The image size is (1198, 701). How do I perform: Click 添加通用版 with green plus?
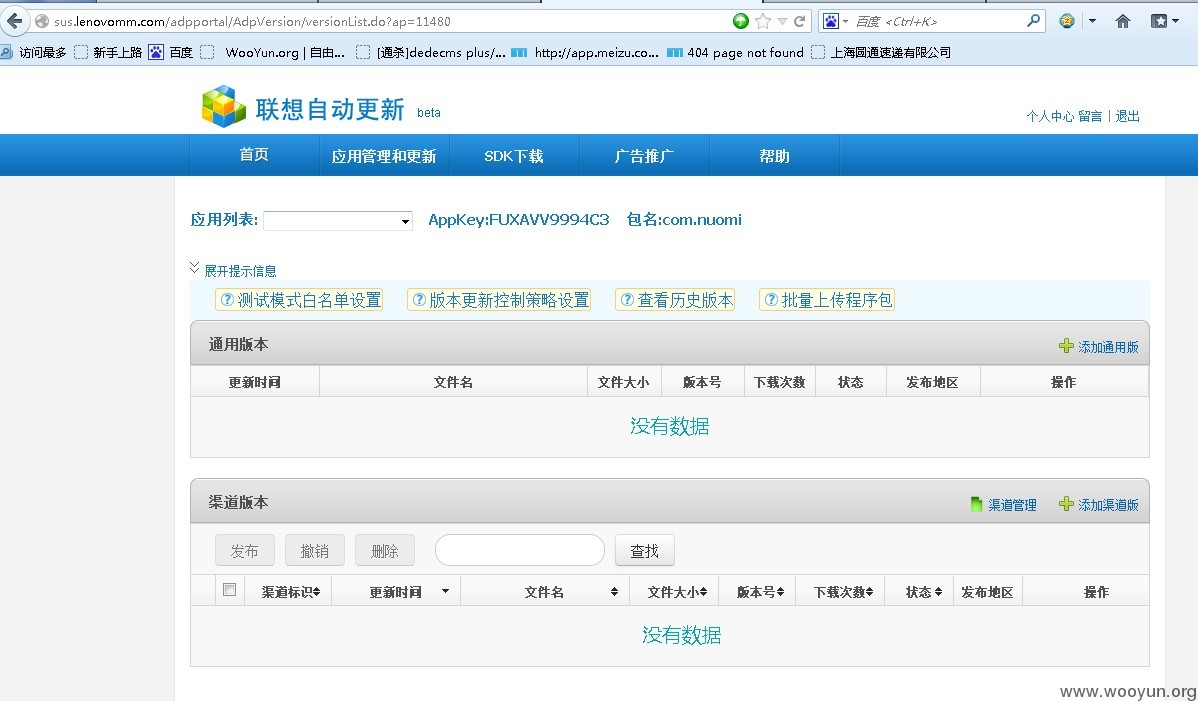[1099, 347]
